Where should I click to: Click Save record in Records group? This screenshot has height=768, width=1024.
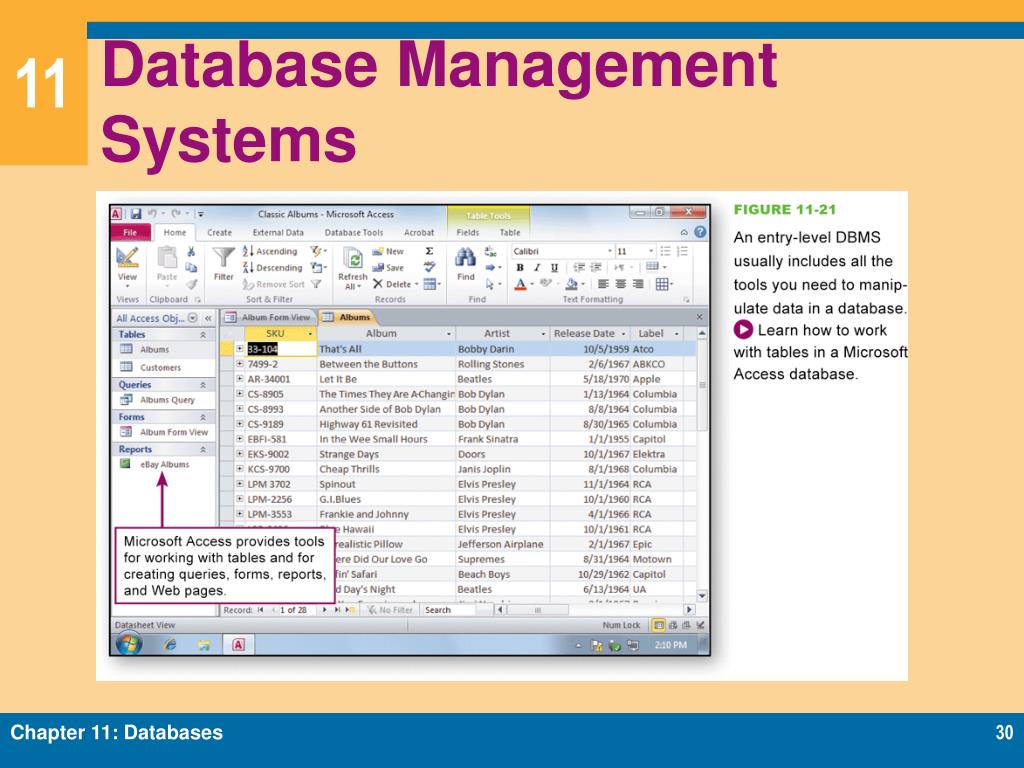[388, 268]
